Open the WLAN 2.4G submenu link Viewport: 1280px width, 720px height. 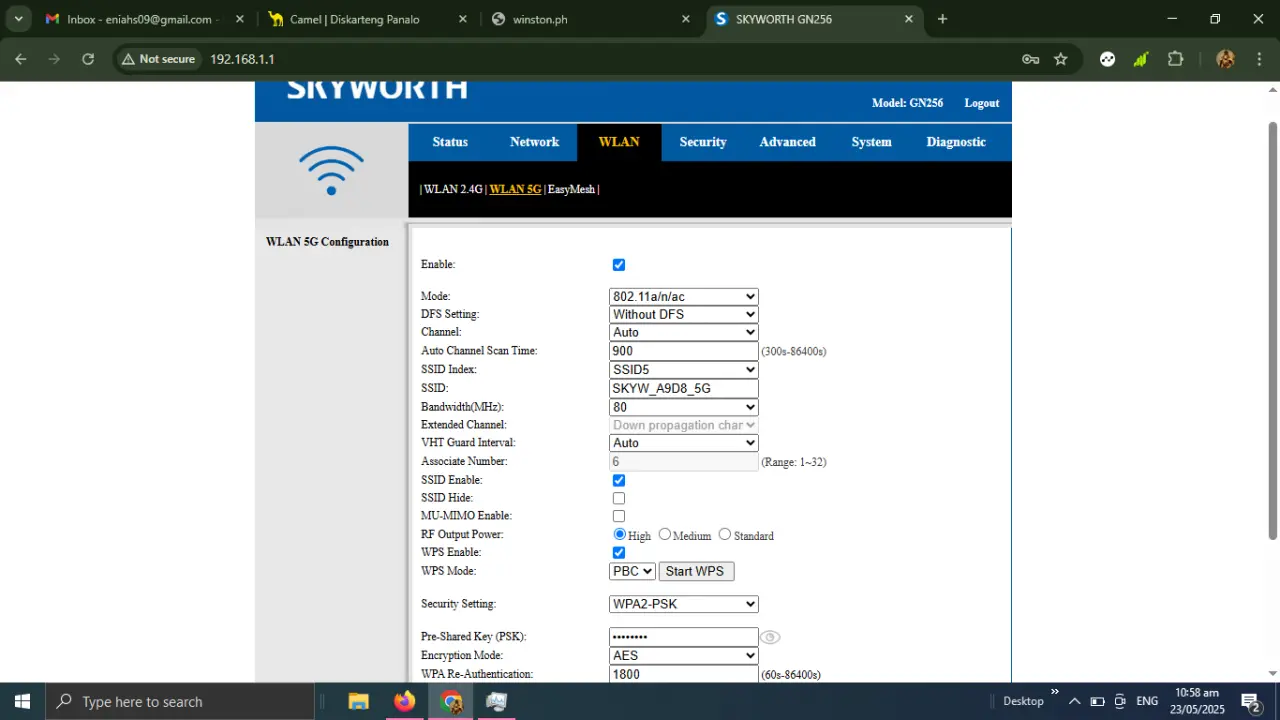(x=453, y=189)
